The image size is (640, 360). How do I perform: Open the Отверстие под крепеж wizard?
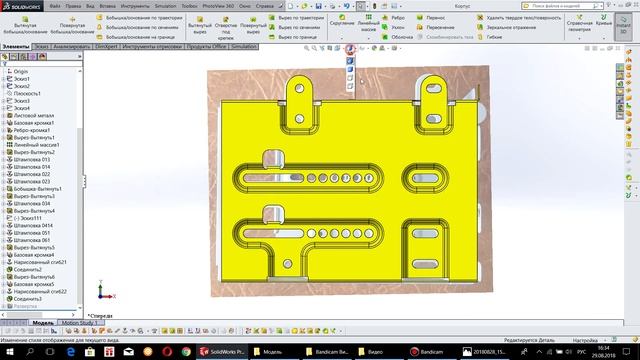226,28
